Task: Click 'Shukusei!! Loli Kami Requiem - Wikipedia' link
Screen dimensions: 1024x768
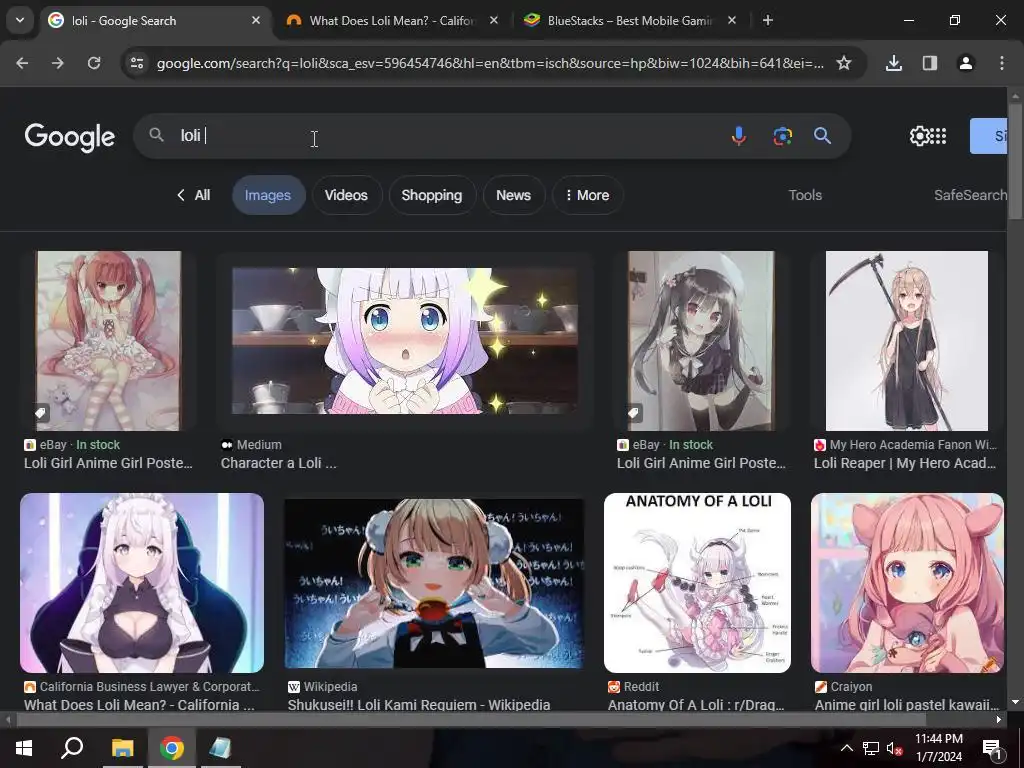Action: (x=419, y=705)
